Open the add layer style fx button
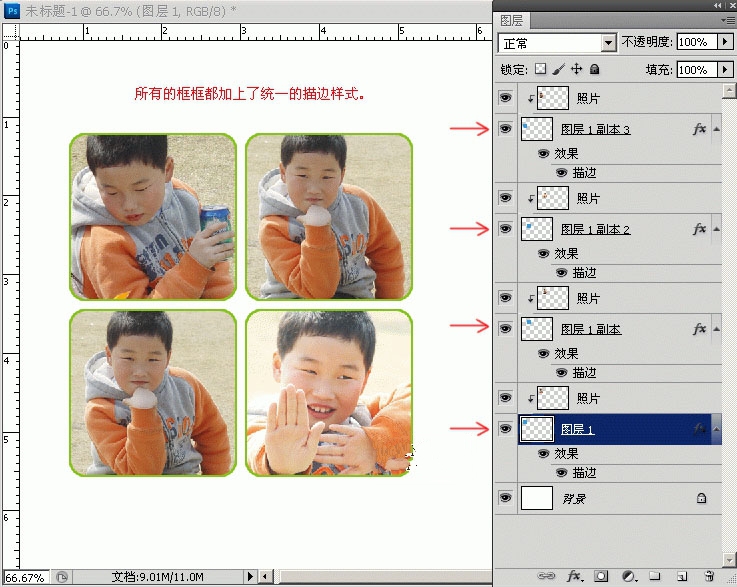 pyautogui.click(x=574, y=576)
